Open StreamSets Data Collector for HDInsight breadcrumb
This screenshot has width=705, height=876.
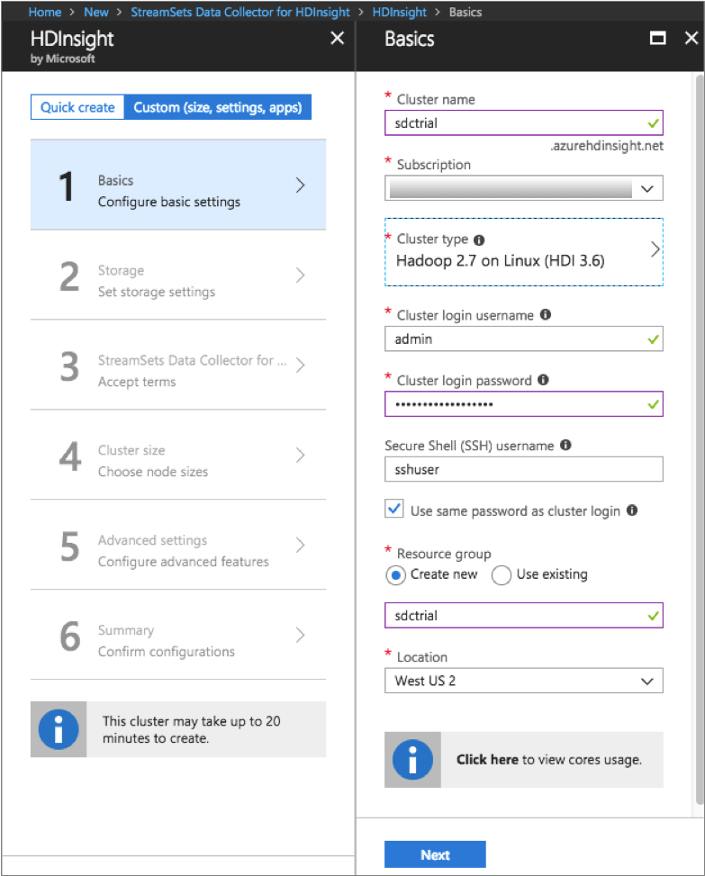coord(240,12)
